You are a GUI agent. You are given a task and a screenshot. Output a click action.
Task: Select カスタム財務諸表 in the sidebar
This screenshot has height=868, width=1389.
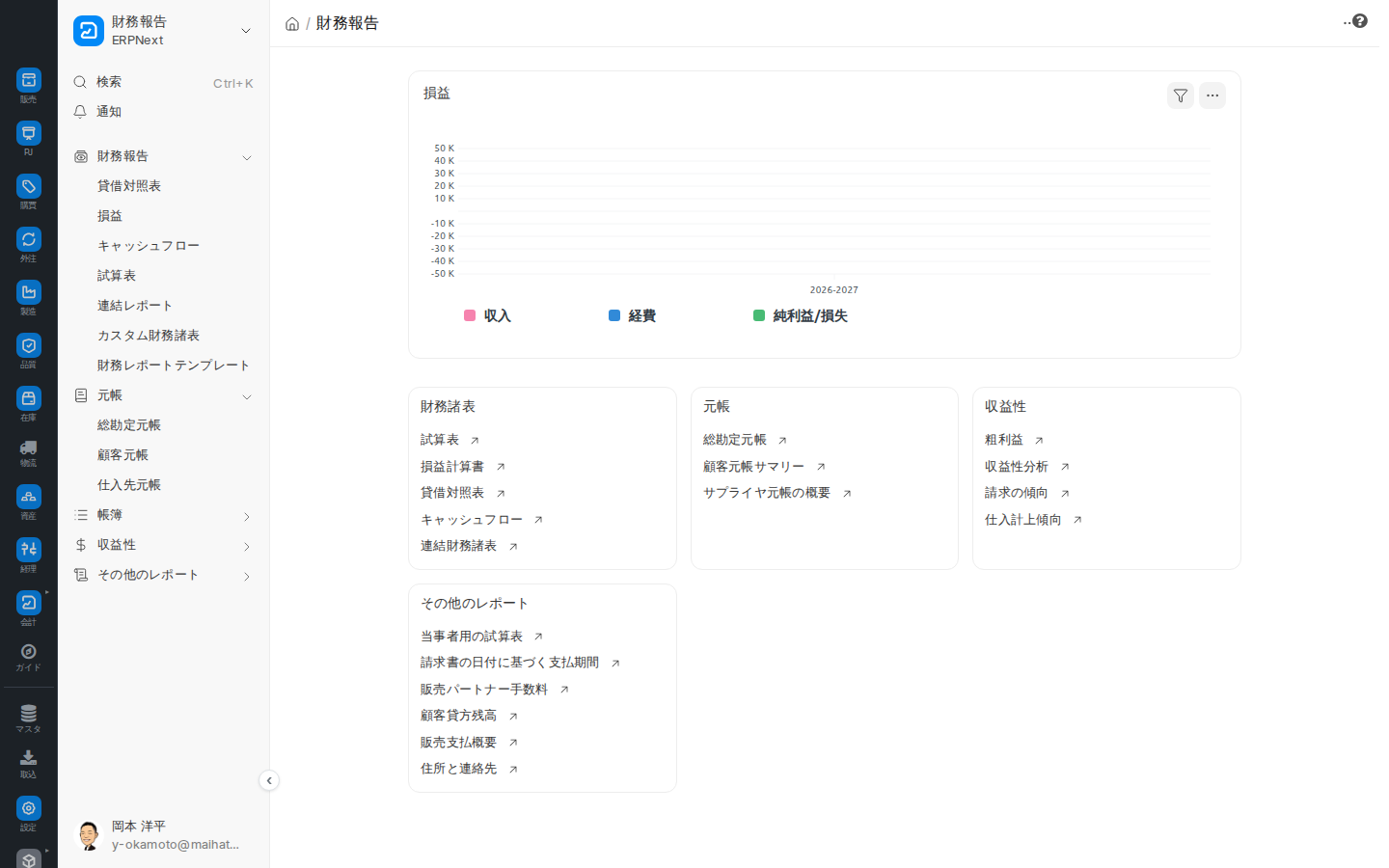(149, 336)
